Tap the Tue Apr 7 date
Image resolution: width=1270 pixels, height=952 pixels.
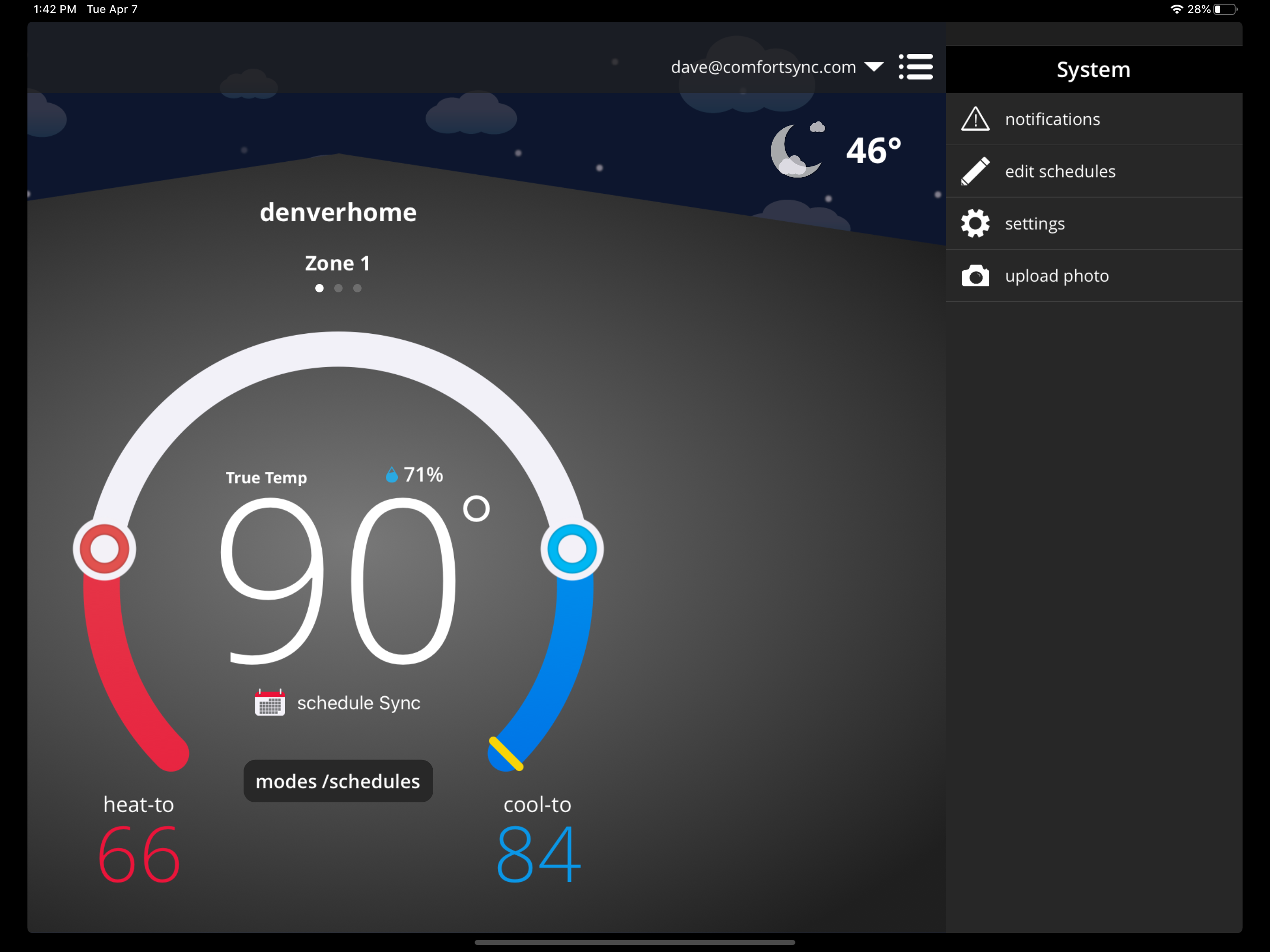[x=112, y=9]
